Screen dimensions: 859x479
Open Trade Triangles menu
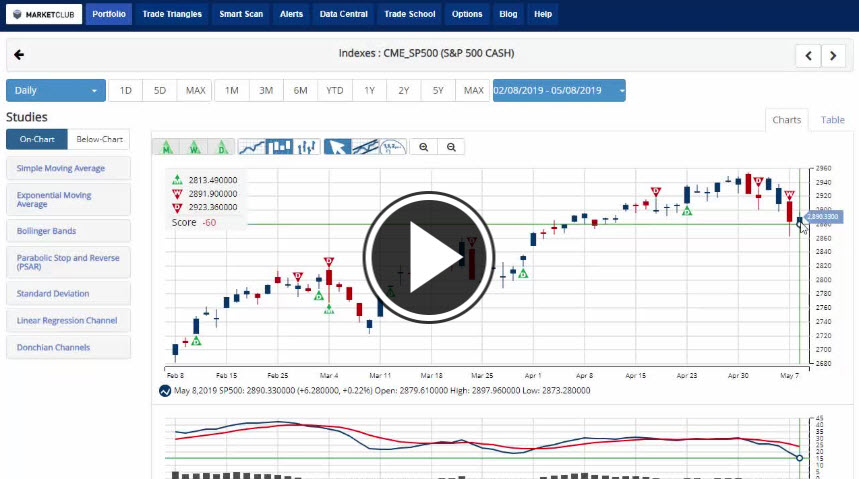point(172,14)
